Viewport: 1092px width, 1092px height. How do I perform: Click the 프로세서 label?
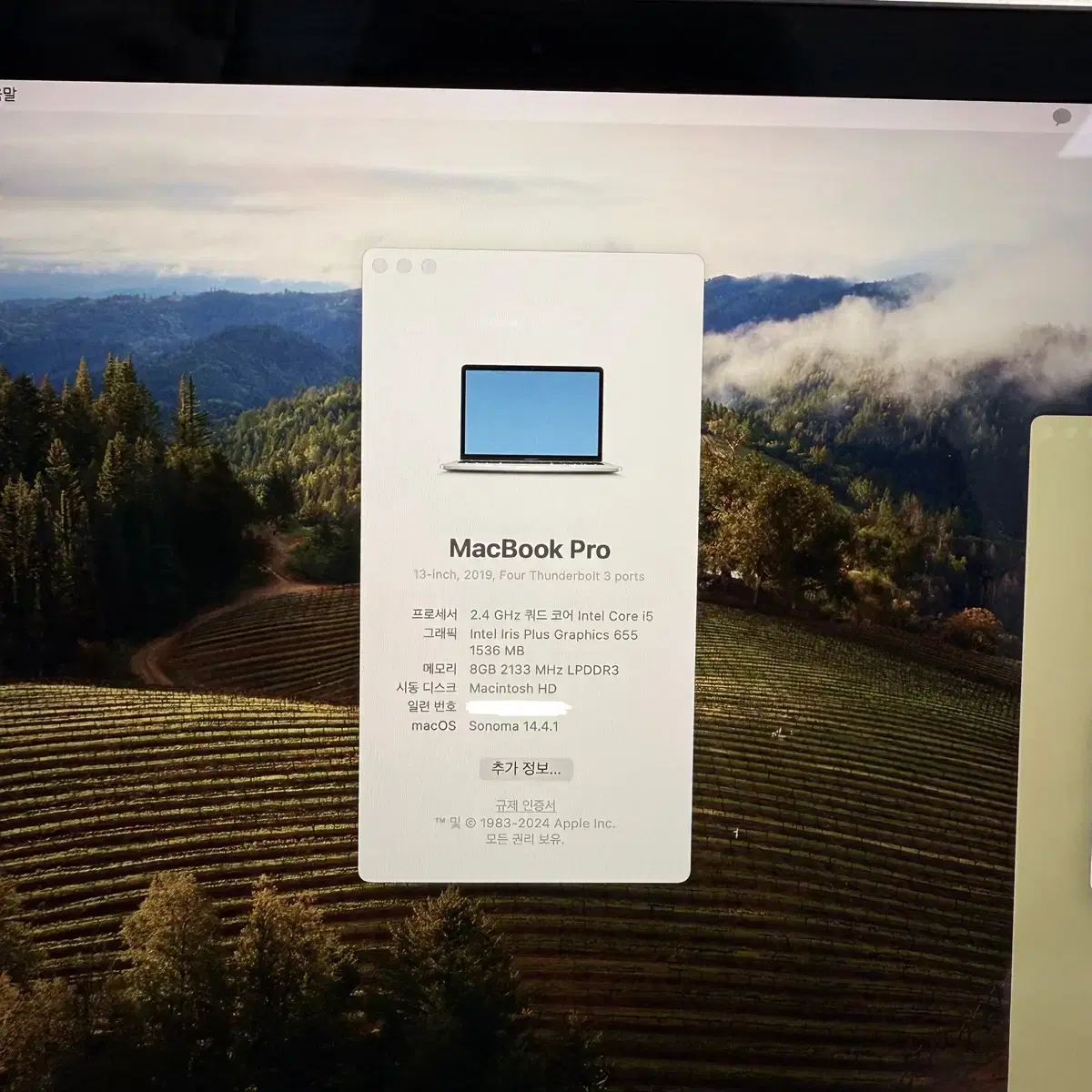point(434,615)
